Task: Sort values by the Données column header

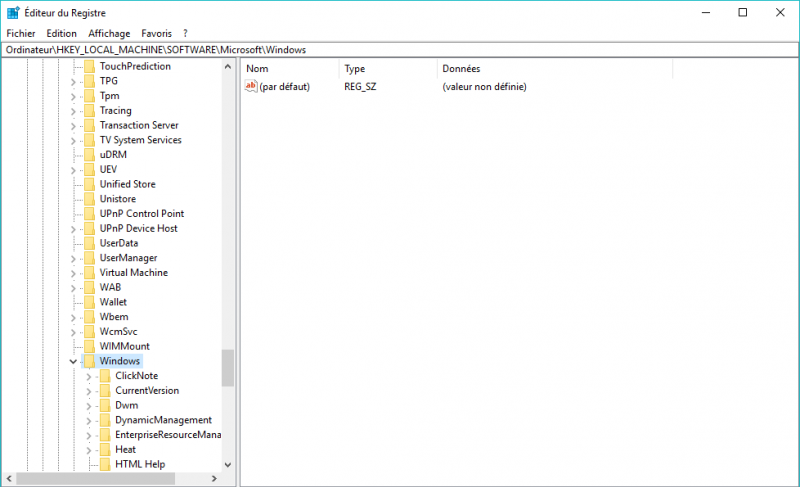Action: pos(555,69)
